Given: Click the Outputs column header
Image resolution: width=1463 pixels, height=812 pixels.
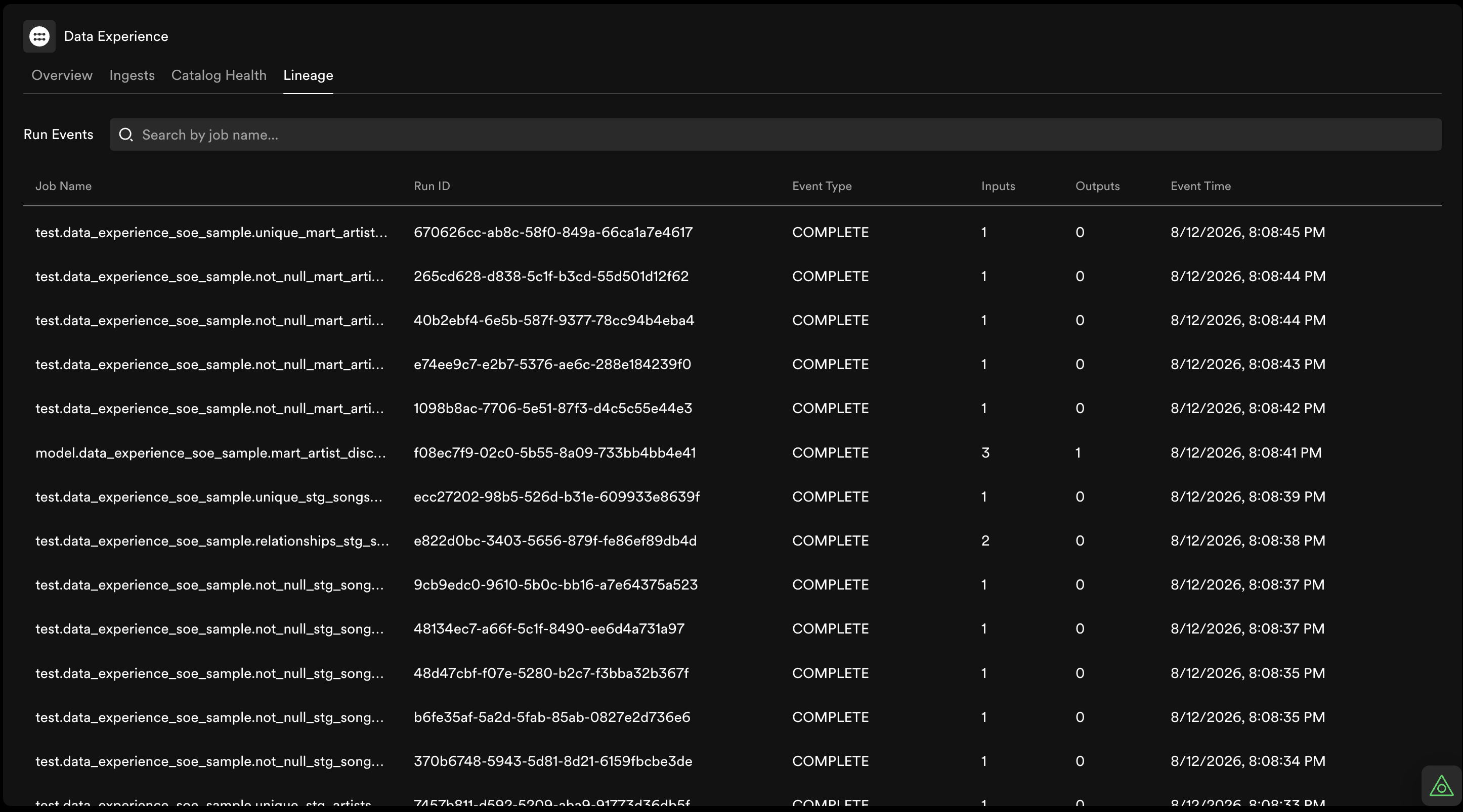Looking at the screenshot, I should coord(1097,186).
